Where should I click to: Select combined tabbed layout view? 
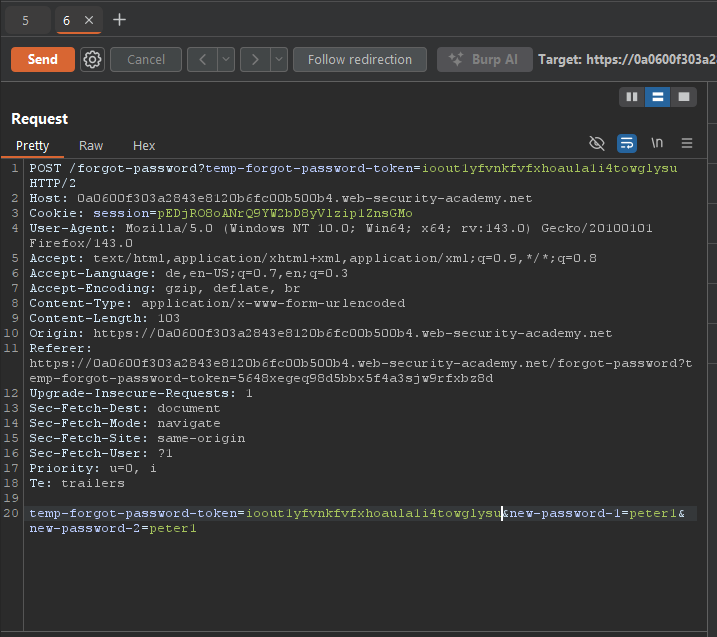[684, 96]
